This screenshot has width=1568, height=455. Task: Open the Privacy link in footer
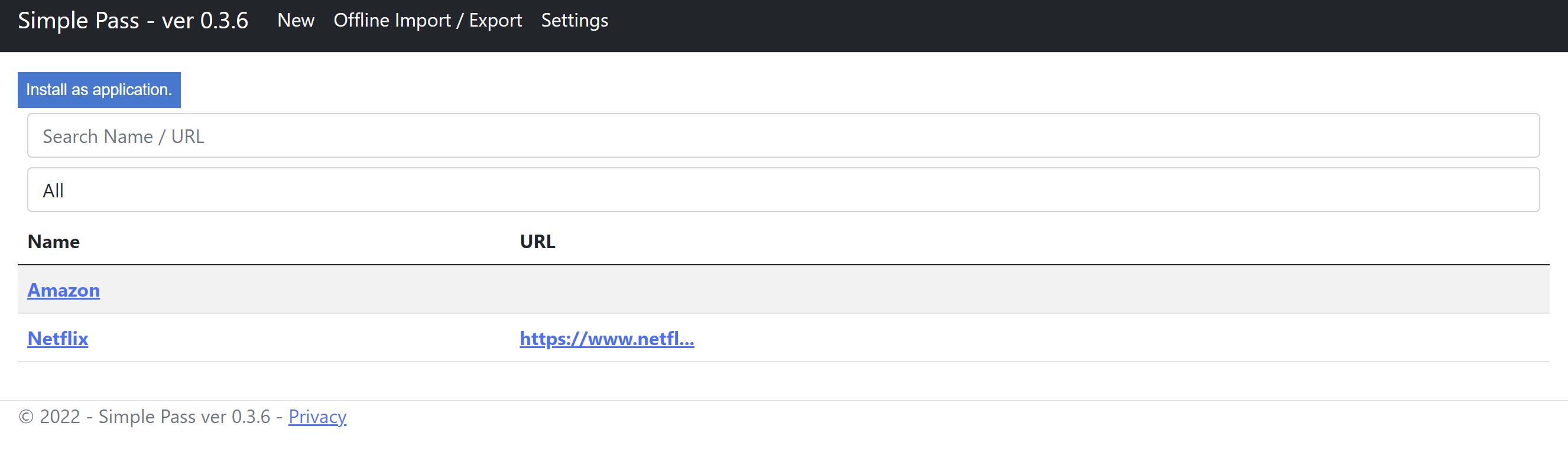point(317,417)
